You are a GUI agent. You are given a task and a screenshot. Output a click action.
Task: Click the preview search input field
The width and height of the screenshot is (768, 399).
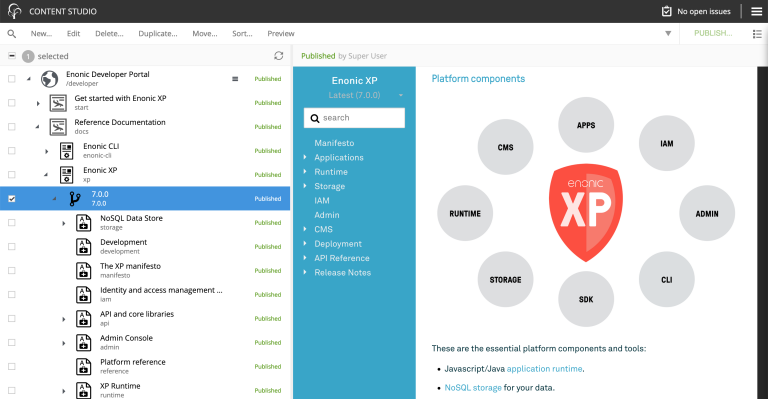pos(354,118)
